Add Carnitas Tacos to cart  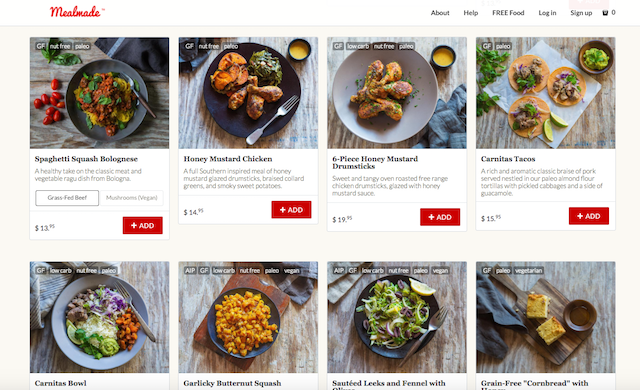coord(589,216)
